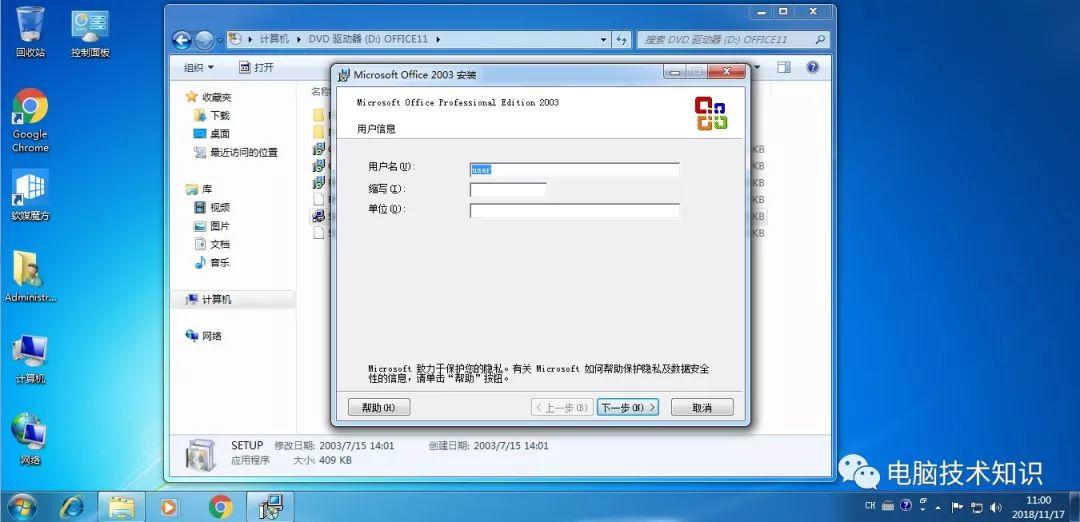The height and width of the screenshot is (522, 1080).
Task: Select the Google Chrome desktop shortcut
Action: point(30,121)
